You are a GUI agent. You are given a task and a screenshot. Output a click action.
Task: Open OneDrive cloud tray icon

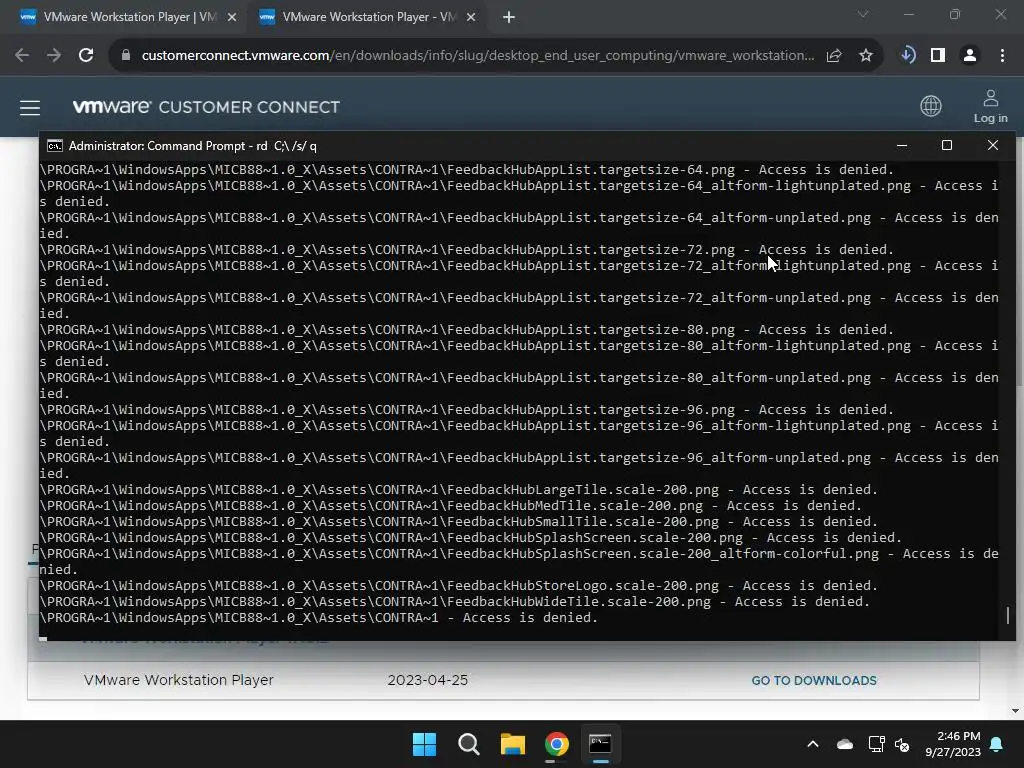point(845,744)
